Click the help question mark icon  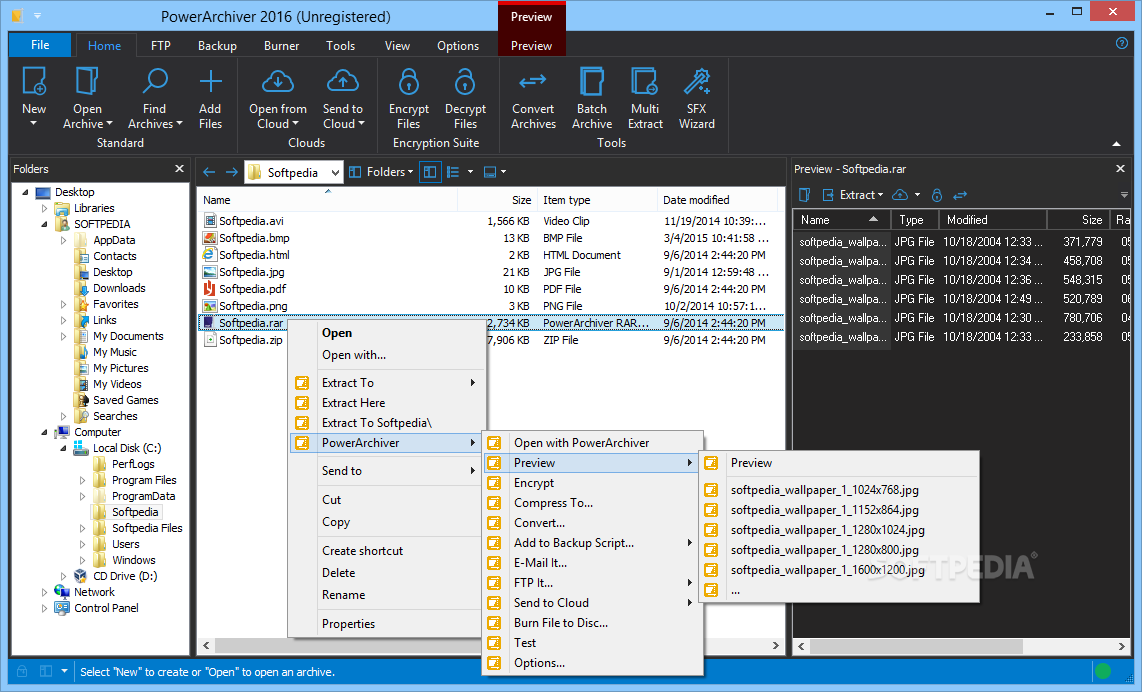[1122, 43]
